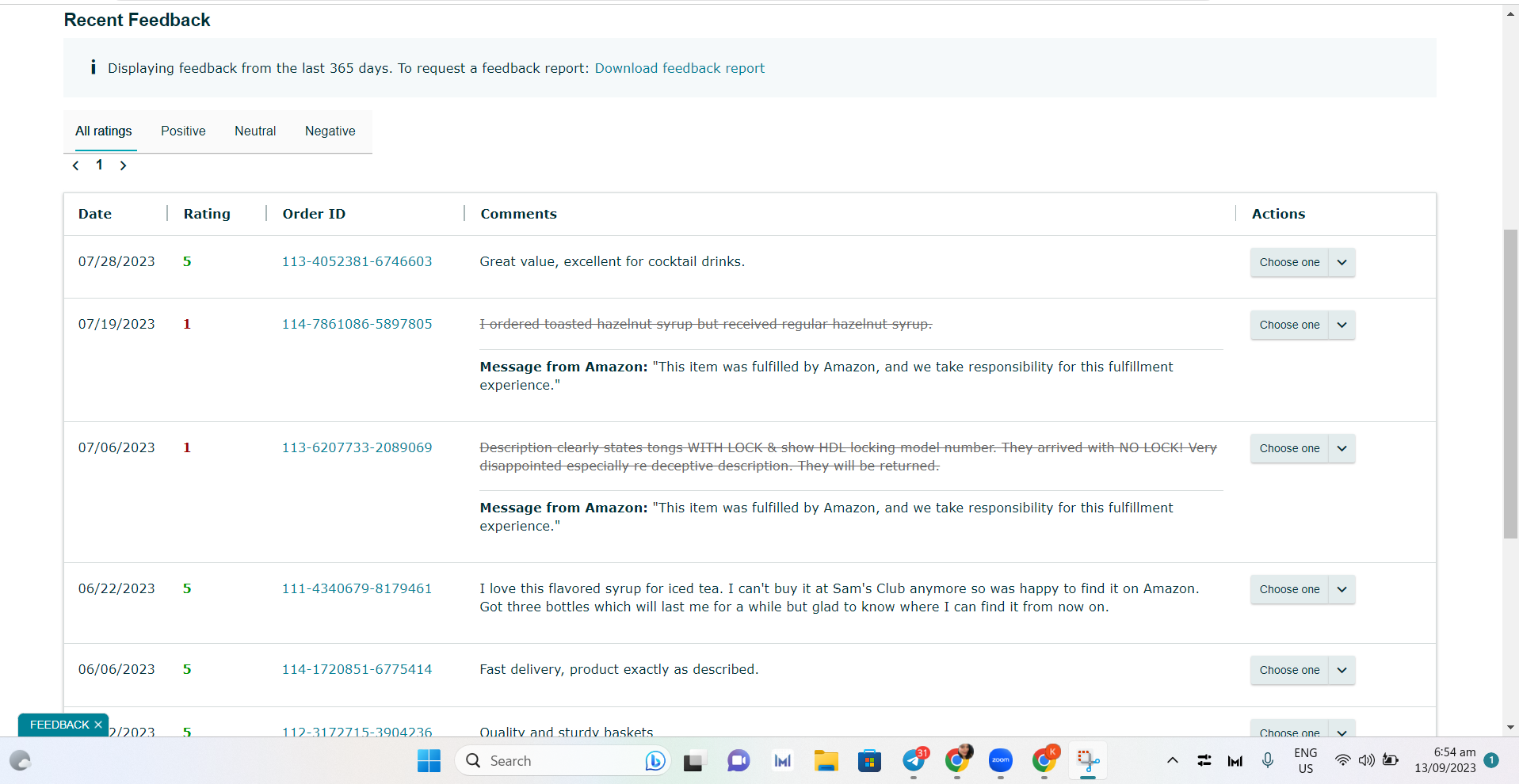Open order 111-4340679-8179461
Viewport: 1519px width, 784px height.
[x=357, y=588]
